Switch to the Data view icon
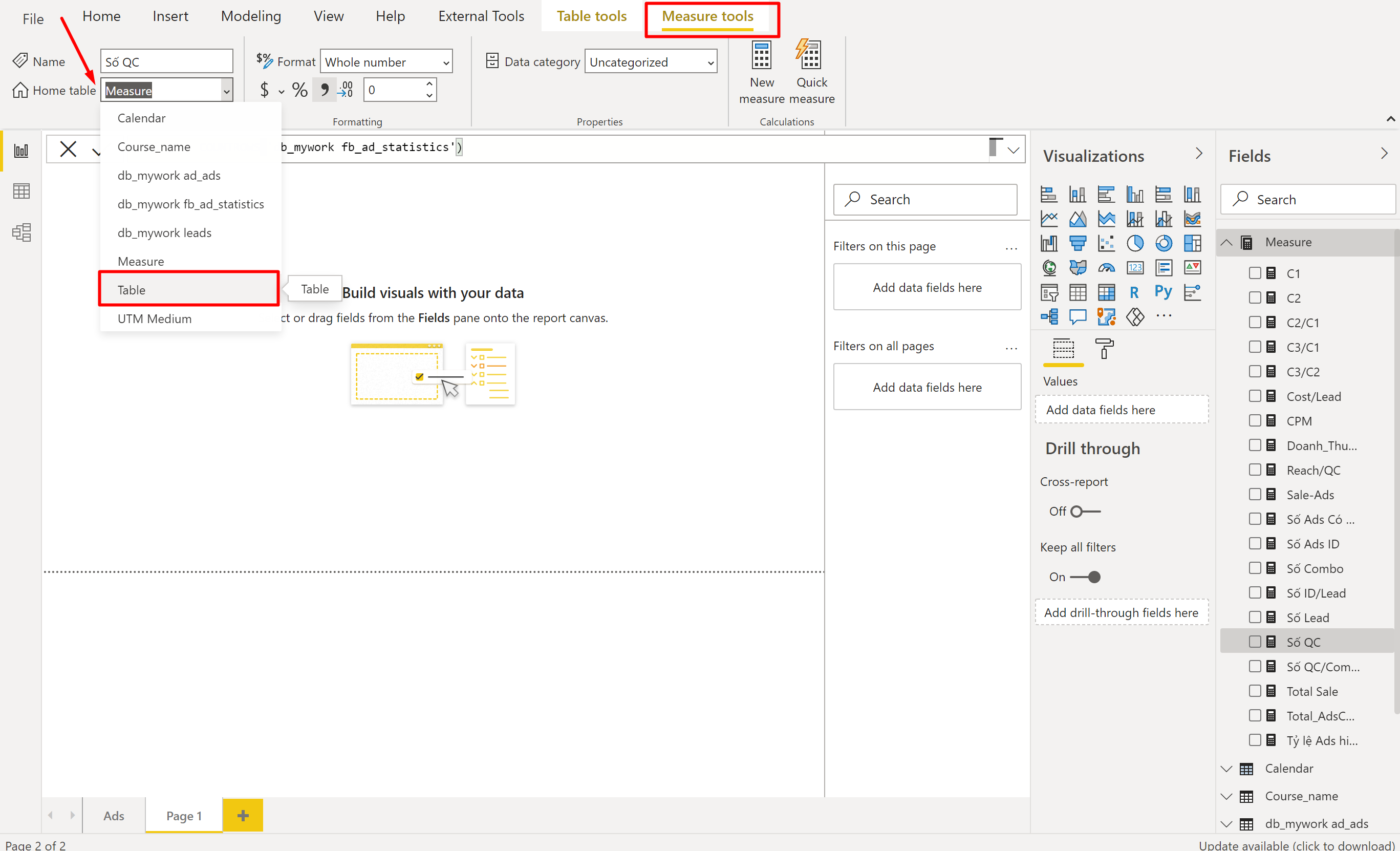Viewport: 1400px width, 851px height. 21,191
